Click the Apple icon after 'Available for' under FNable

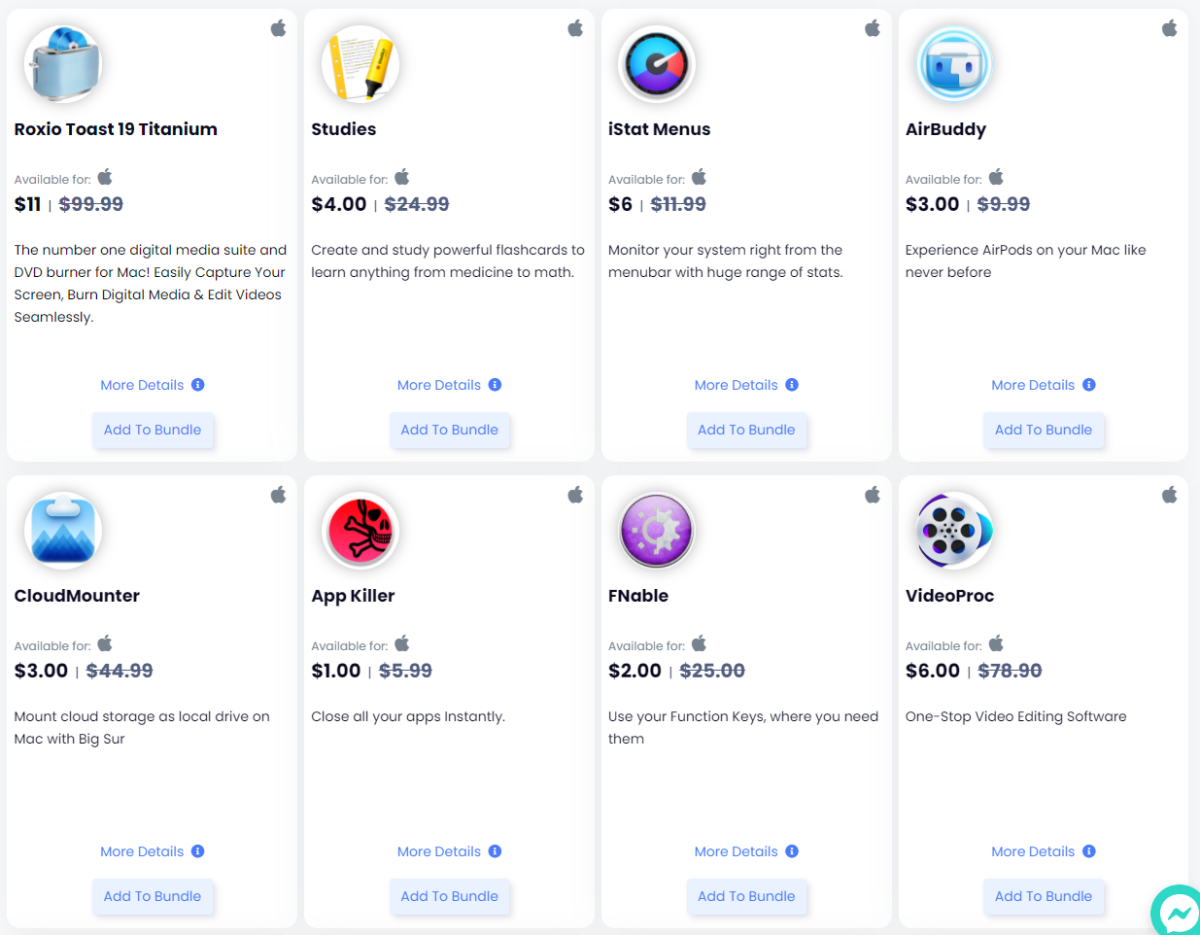click(699, 643)
